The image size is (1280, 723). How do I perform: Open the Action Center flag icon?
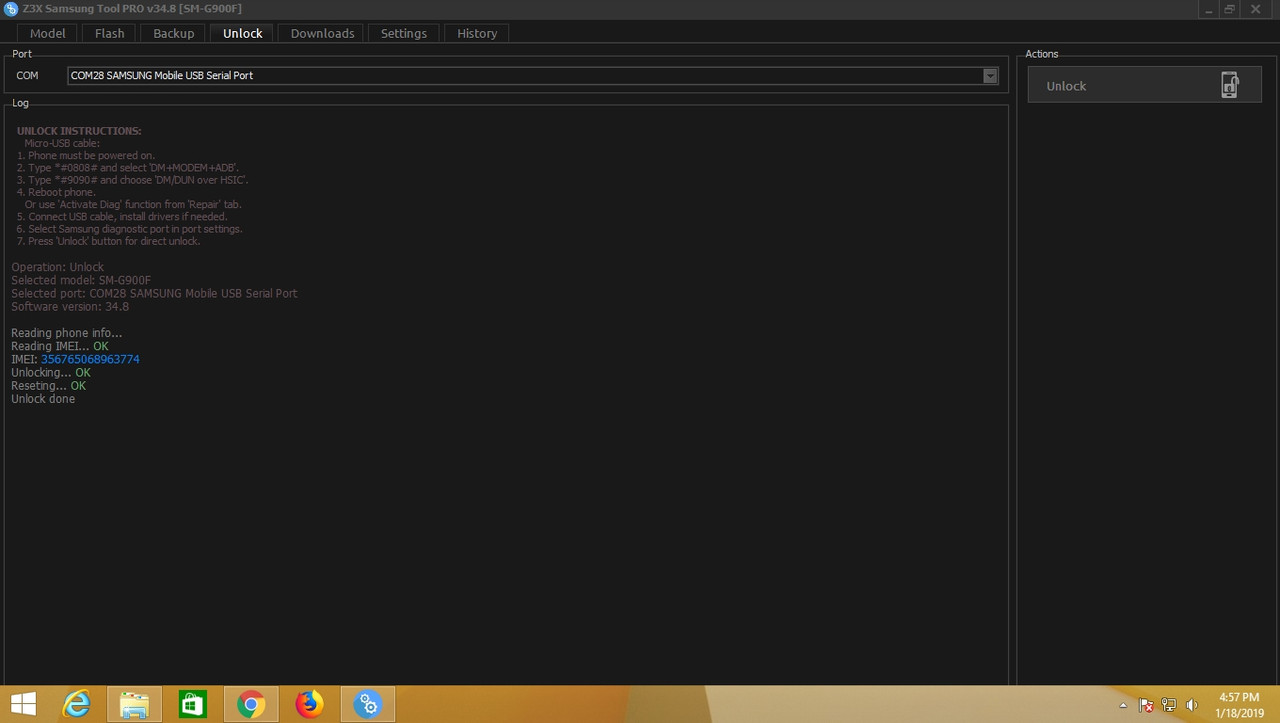[1146, 705]
